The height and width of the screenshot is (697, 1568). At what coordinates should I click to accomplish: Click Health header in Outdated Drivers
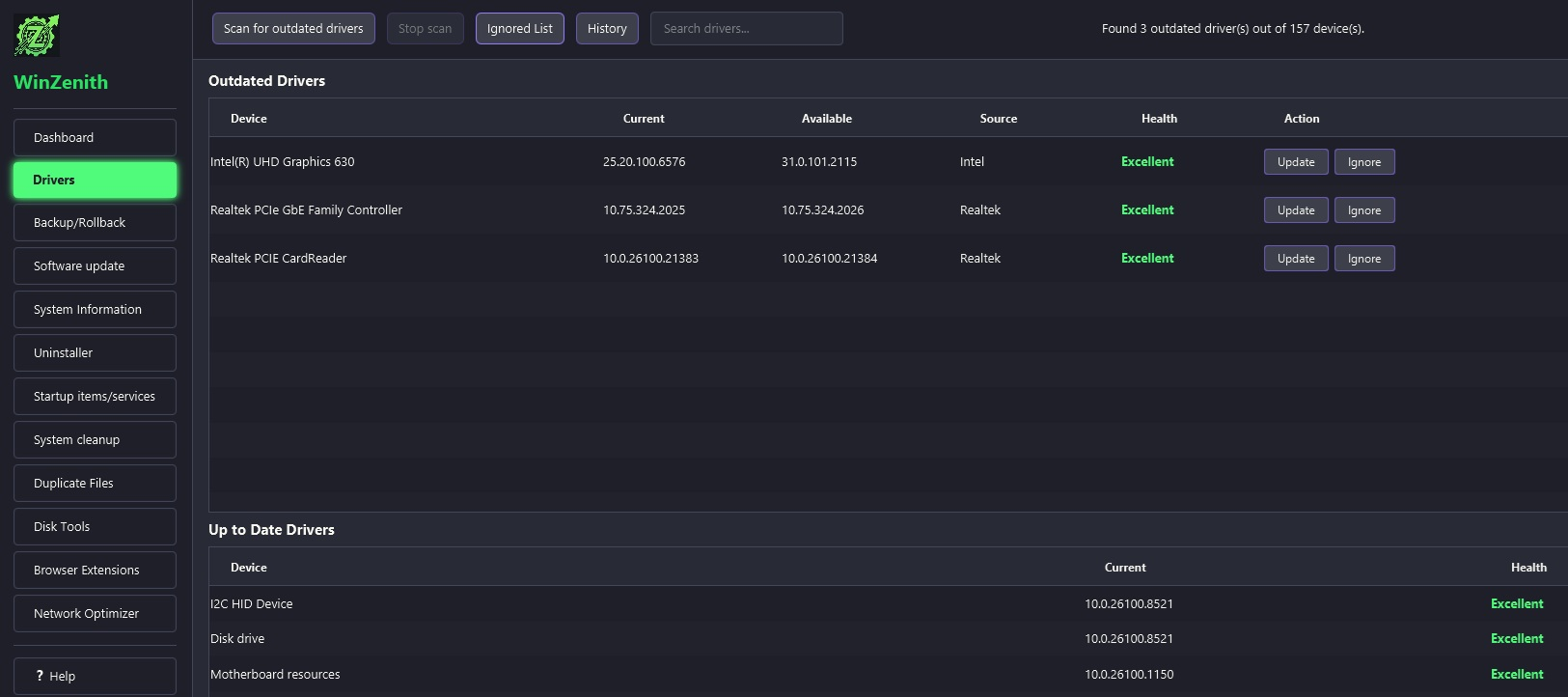[1159, 118]
